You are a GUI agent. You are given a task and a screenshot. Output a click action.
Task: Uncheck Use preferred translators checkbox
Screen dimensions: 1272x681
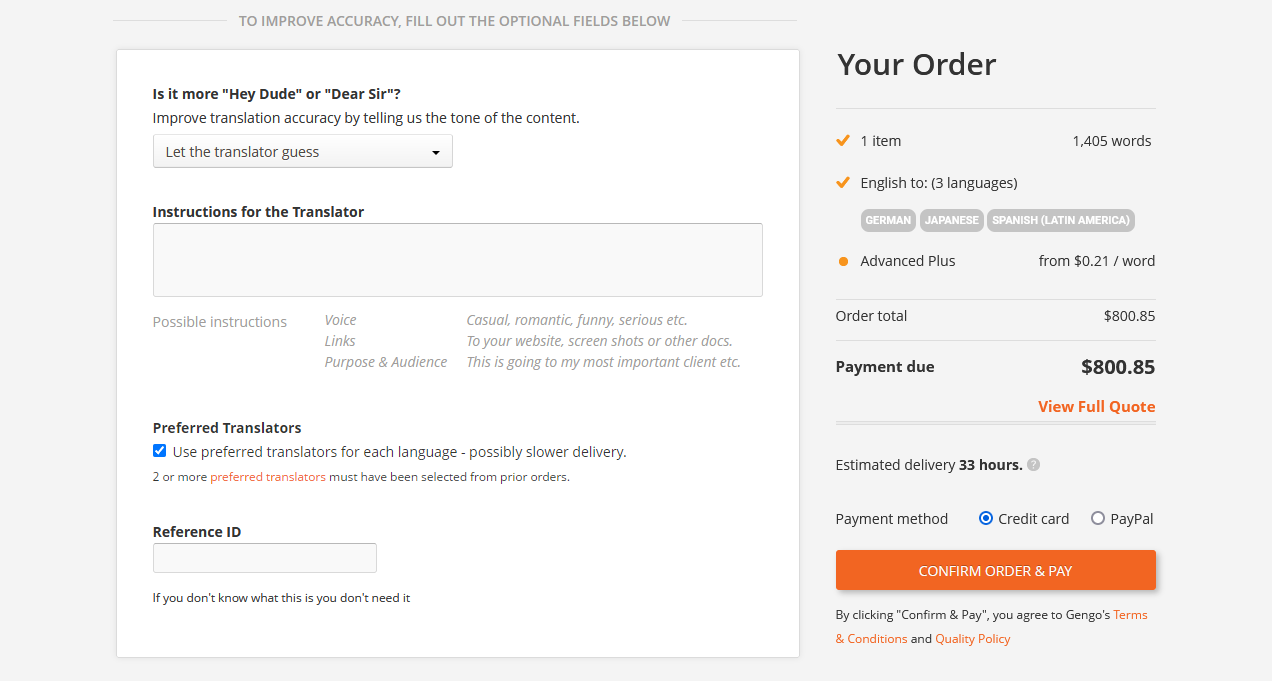click(x=160, y=451)
